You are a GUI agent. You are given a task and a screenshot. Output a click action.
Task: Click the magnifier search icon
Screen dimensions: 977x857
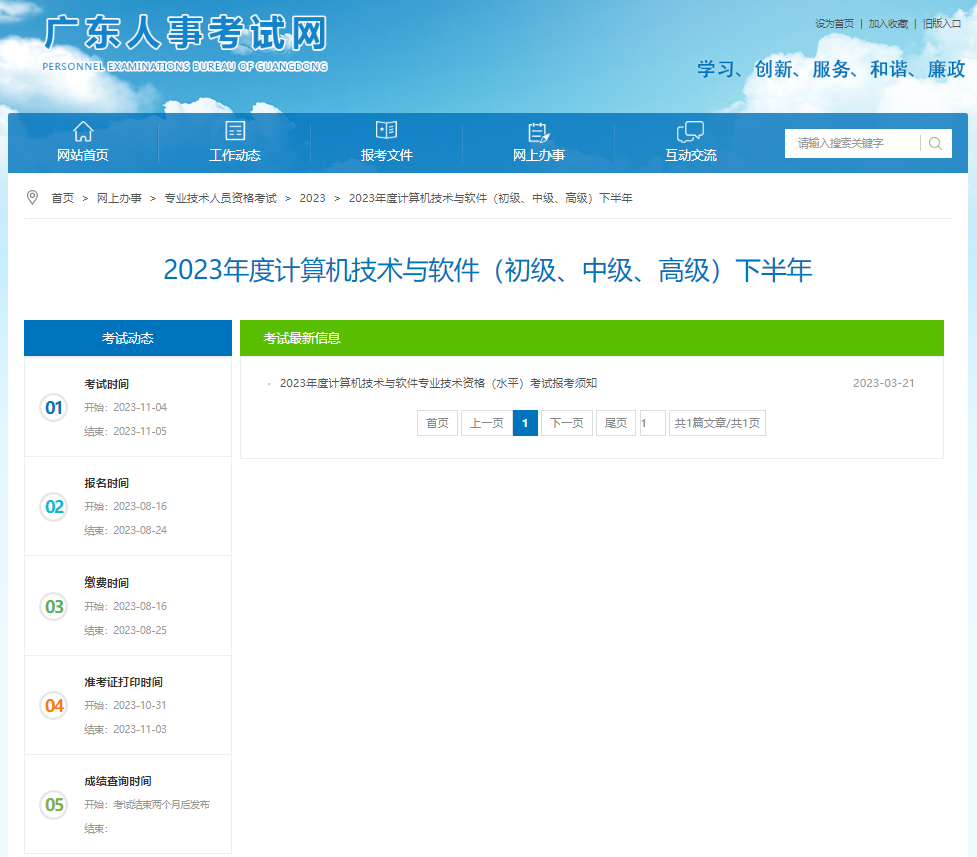[x=936, y=144]
